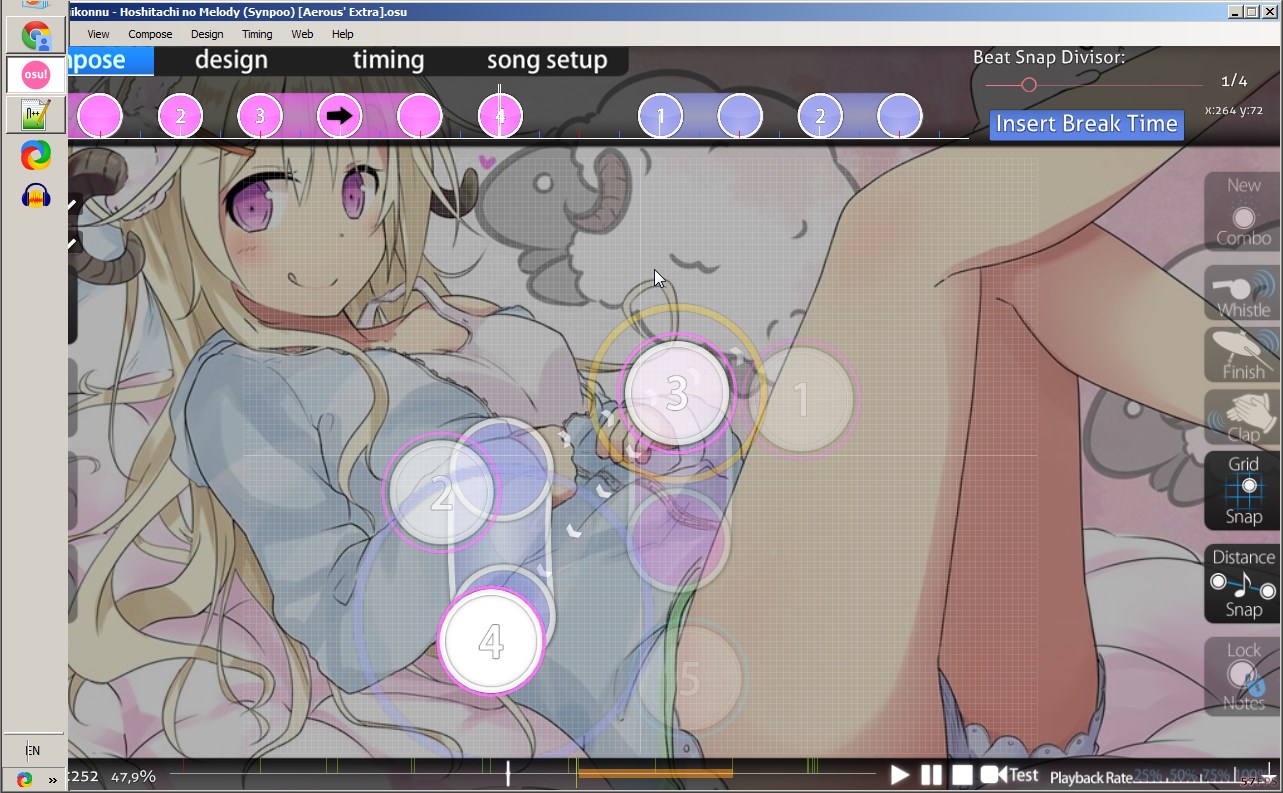Open the song setup tab
The image size is (1283, 793).
(x=546, y=60)
